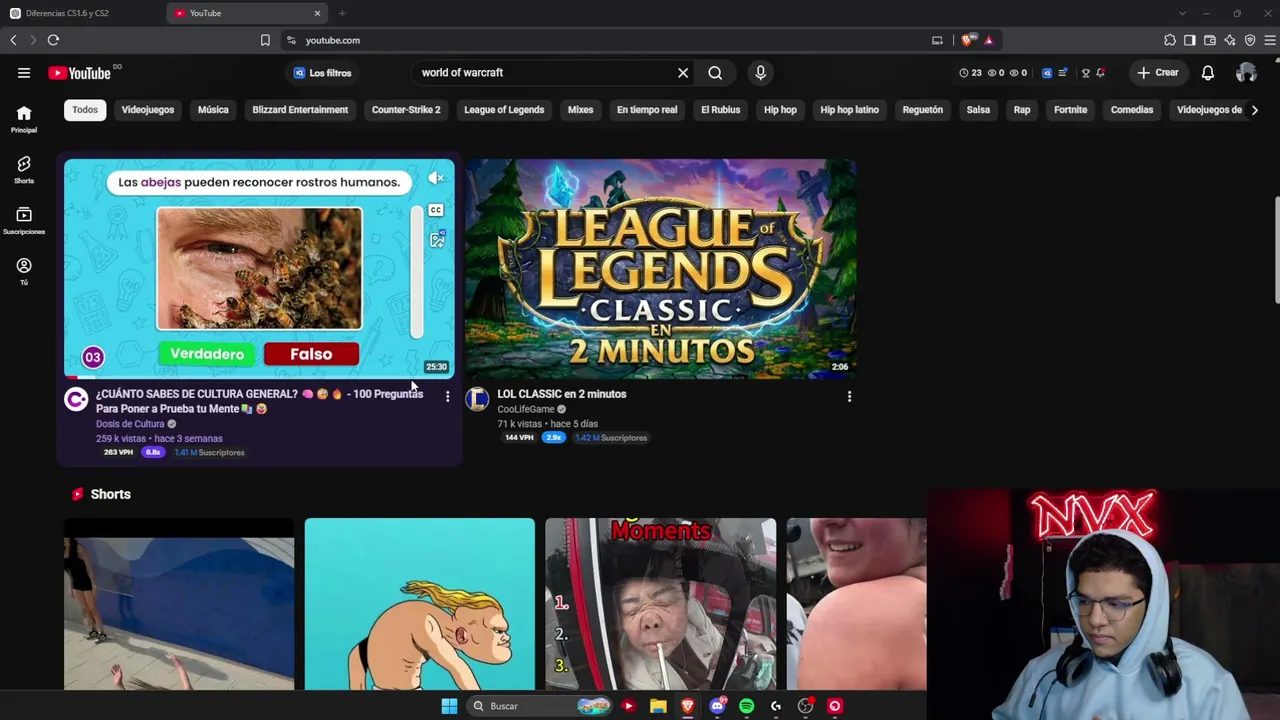
Task: Click the Los filtros button
Action: point(322,73)
